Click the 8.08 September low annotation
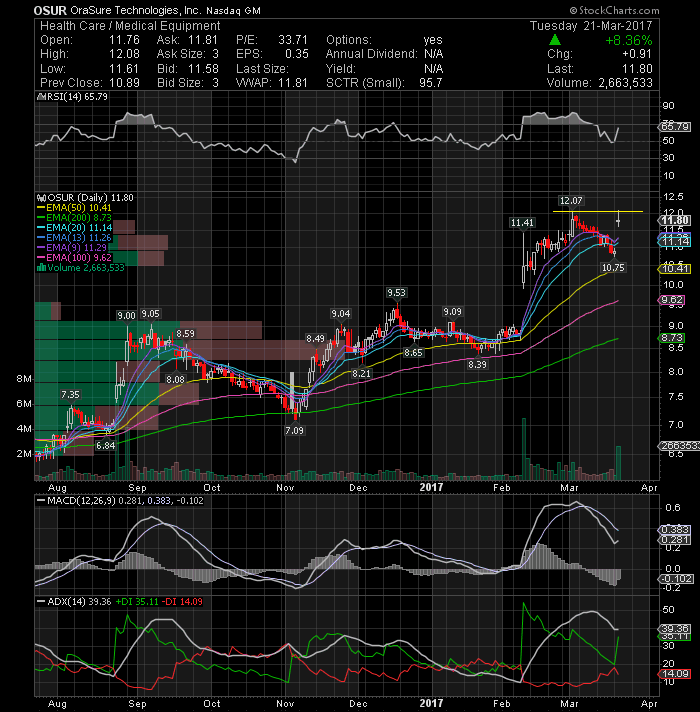The width and height of the screenshot is (700, 712). (175, 380)
